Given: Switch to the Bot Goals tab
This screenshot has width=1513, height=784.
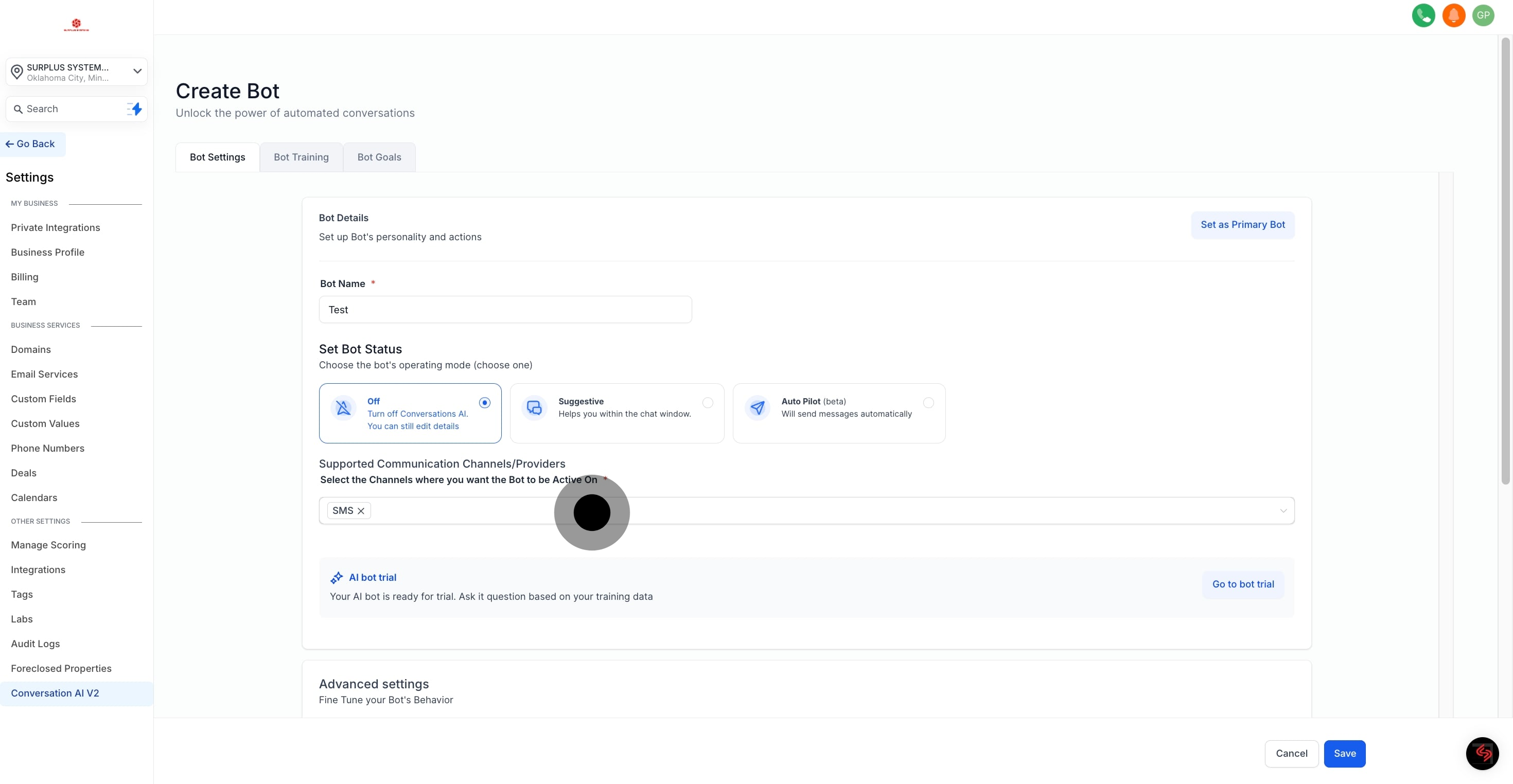Looking at the screenshot, I should [x=379, y=157].
